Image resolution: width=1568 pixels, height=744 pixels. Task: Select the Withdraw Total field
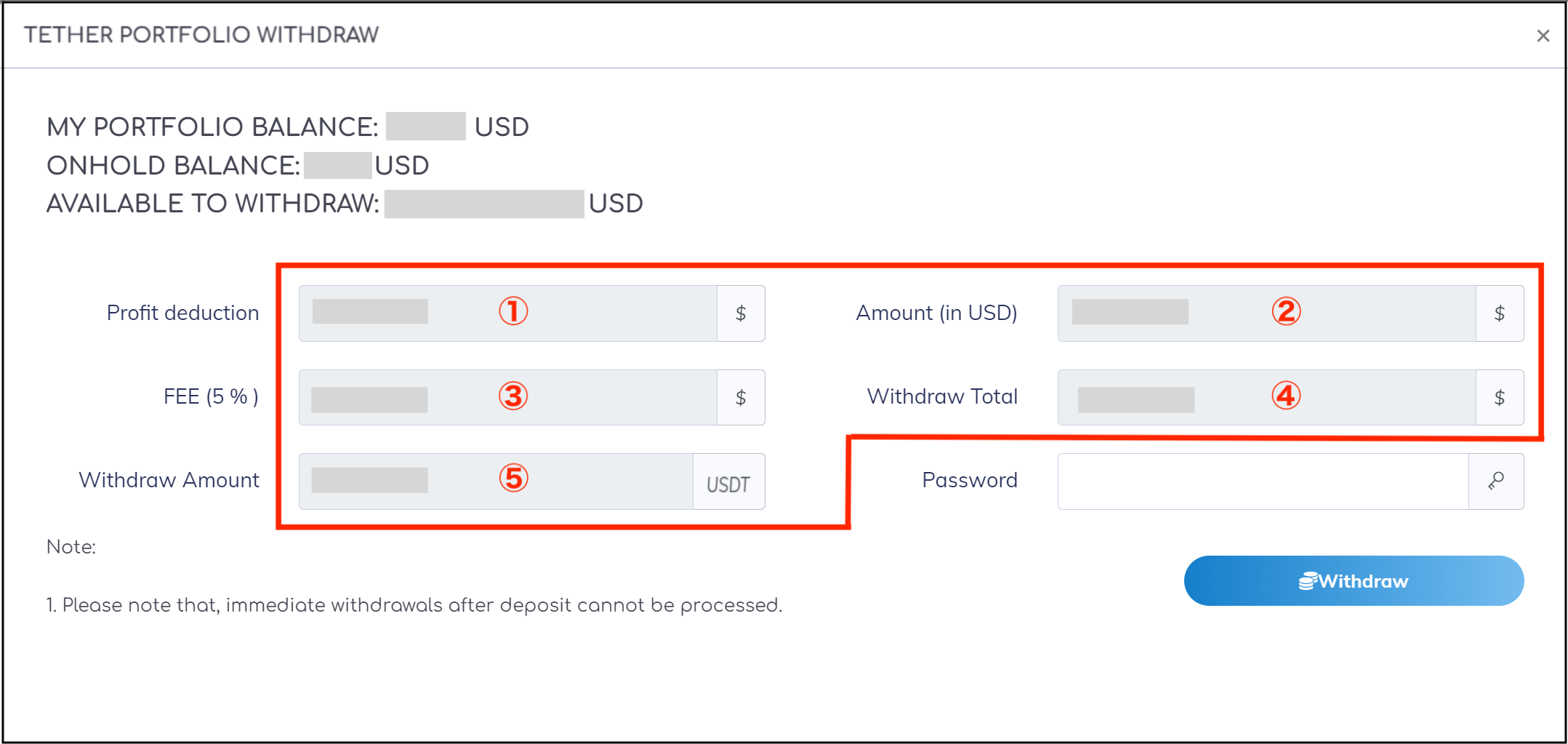[x=1267, y=397]
